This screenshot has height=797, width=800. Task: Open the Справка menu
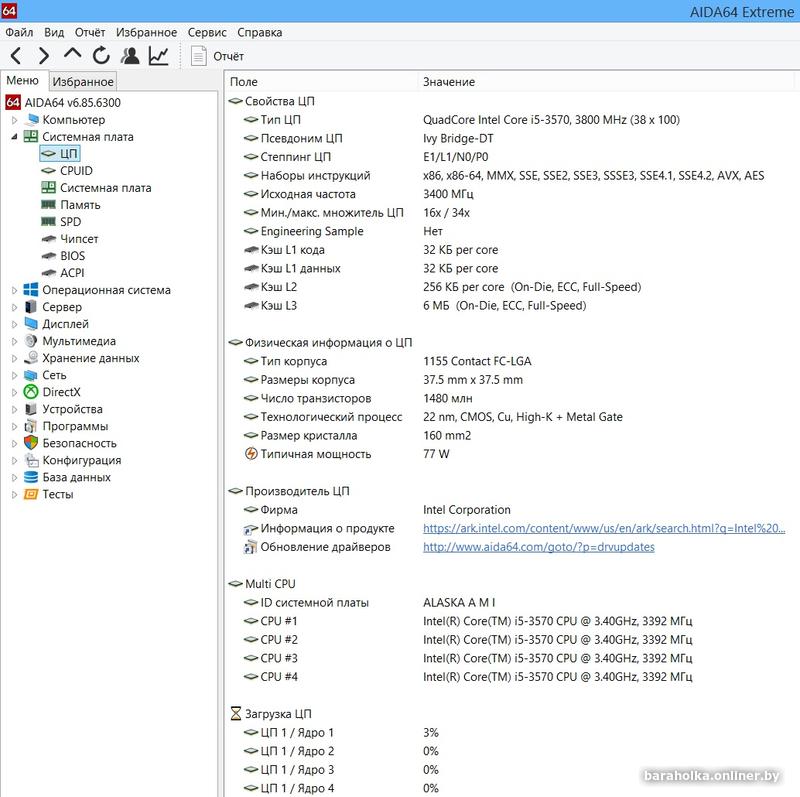260,32
